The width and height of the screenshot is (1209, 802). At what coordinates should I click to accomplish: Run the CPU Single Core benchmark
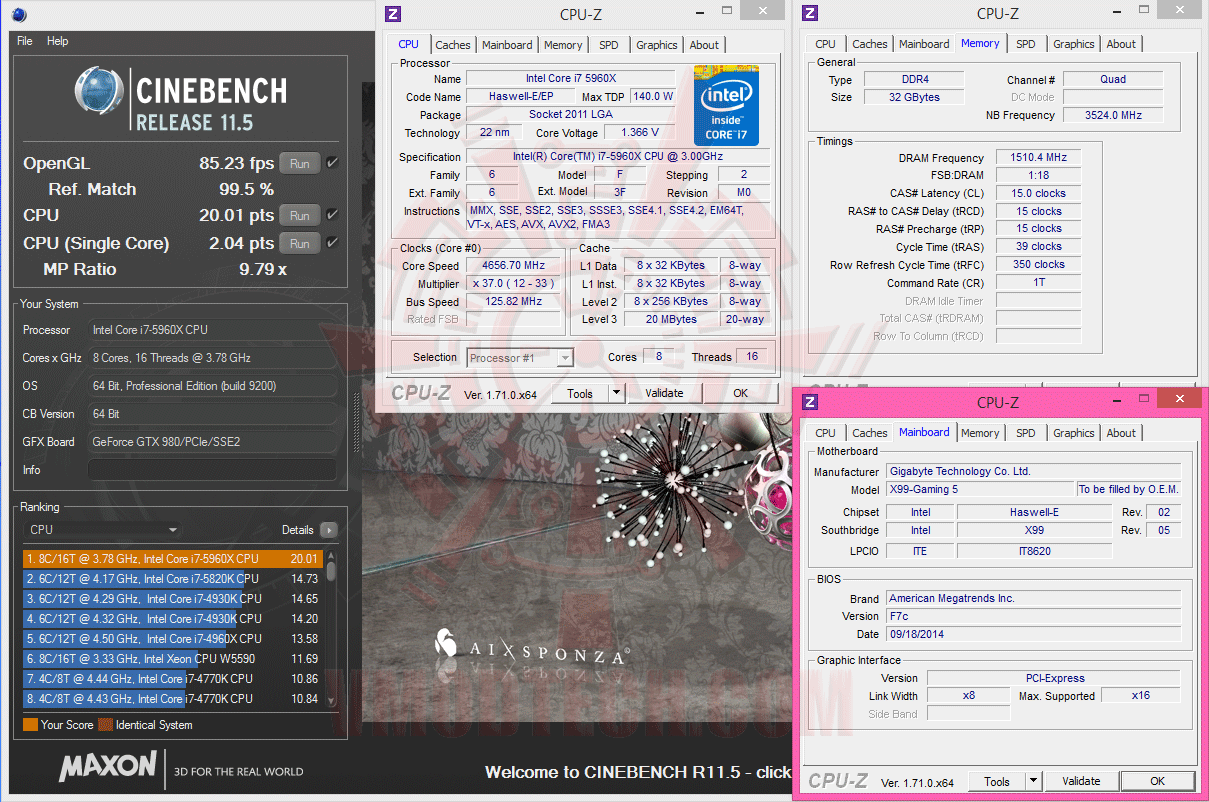pos(299,243)
